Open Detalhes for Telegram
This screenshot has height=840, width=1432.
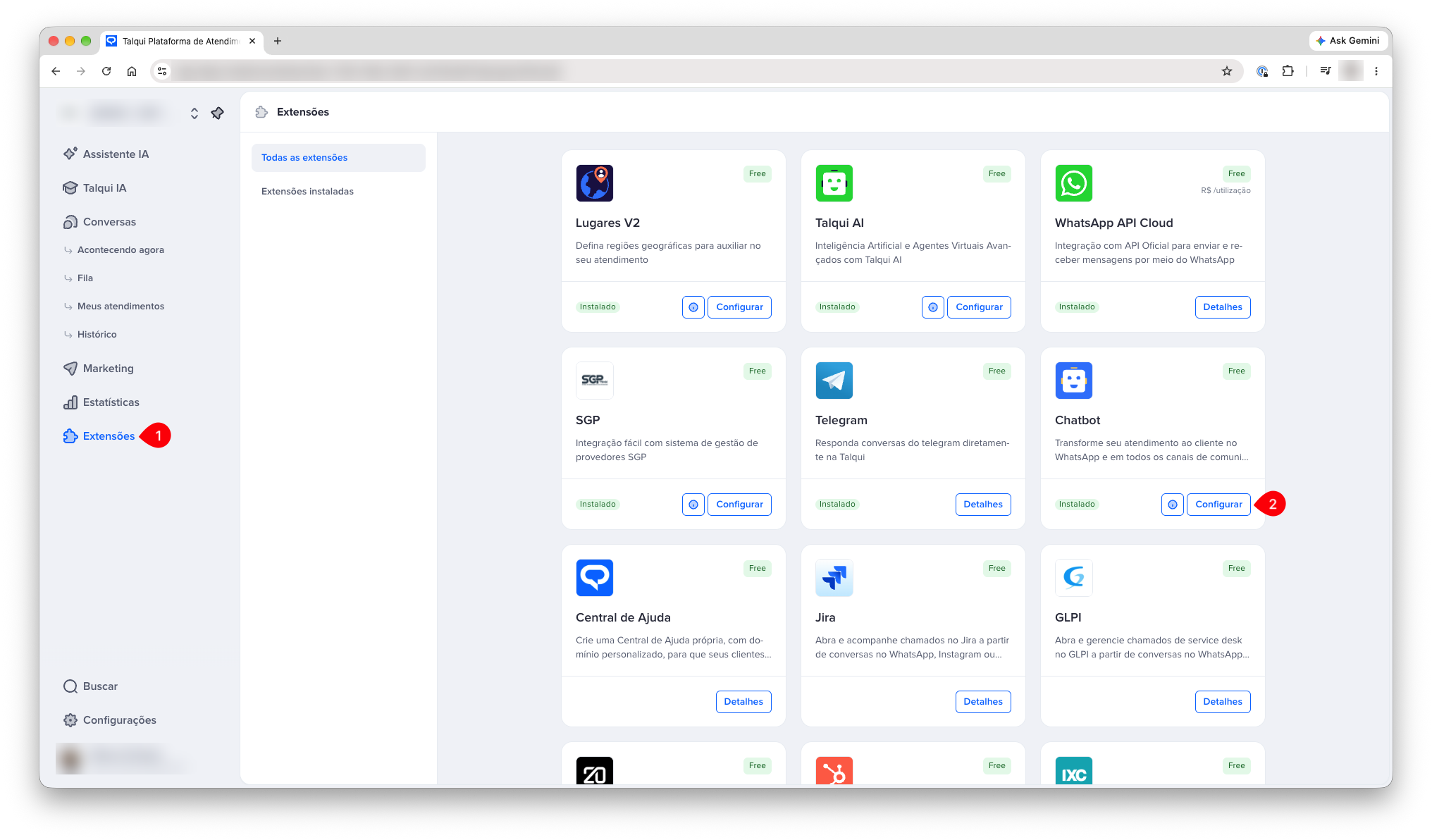pyautogui.click(x=983, y=504)
